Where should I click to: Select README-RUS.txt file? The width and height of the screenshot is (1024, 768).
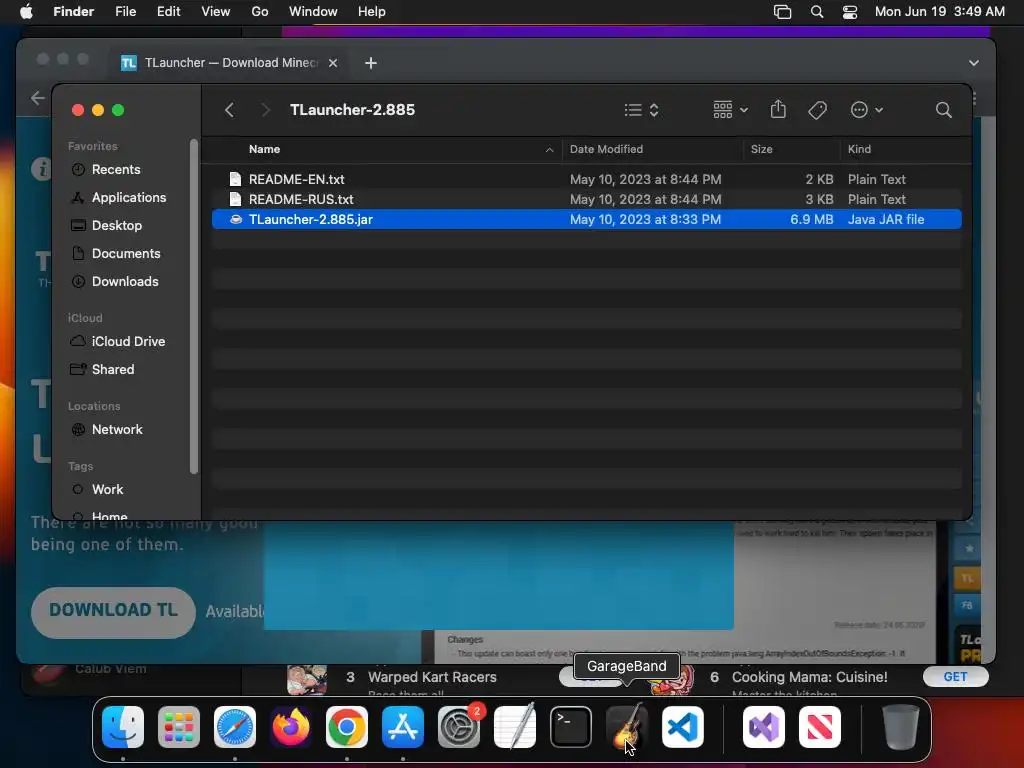pyautogui.click(x=586, y=199)
